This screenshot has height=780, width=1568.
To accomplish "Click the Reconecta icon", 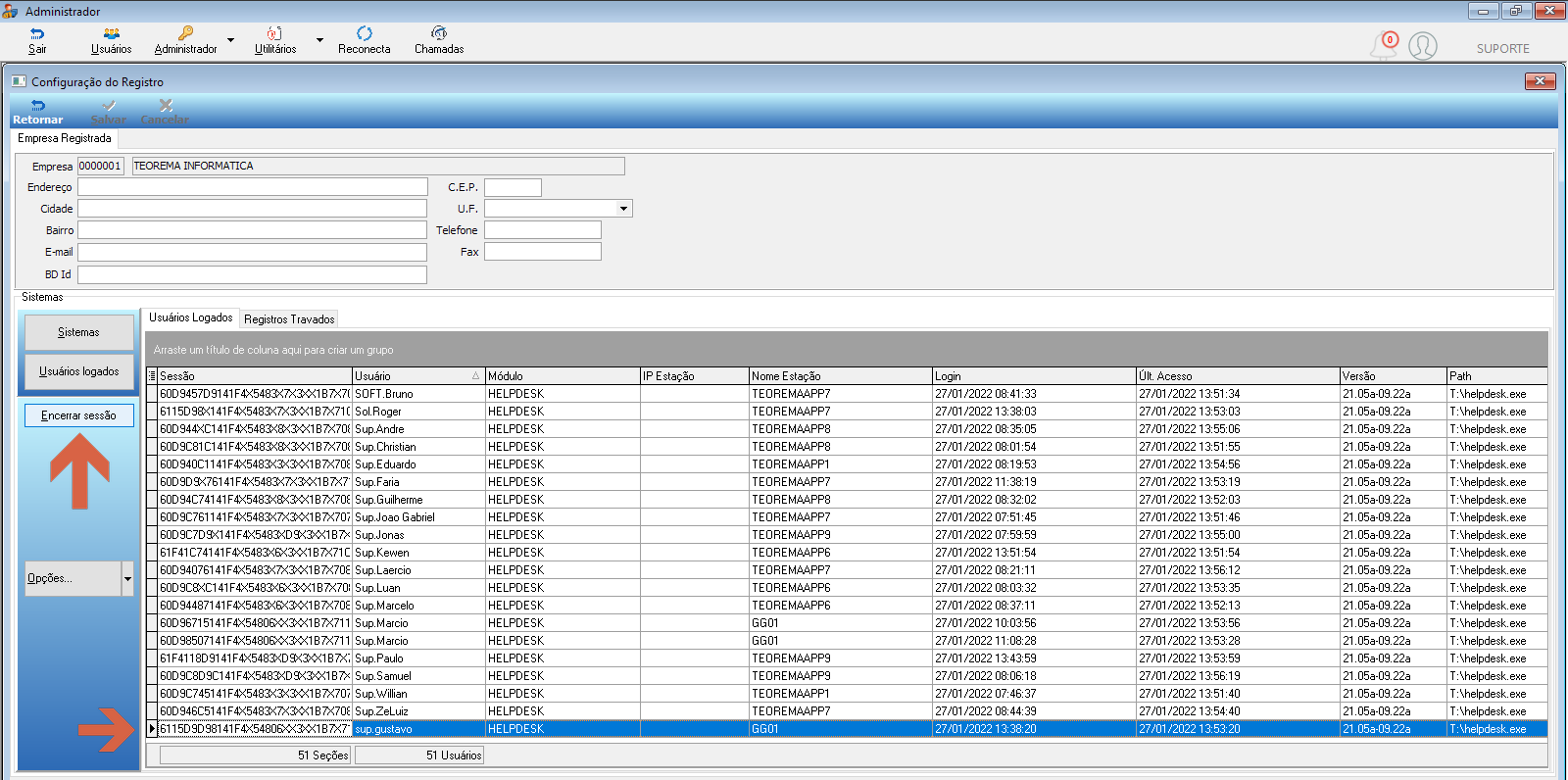I will tap(365, 34).
